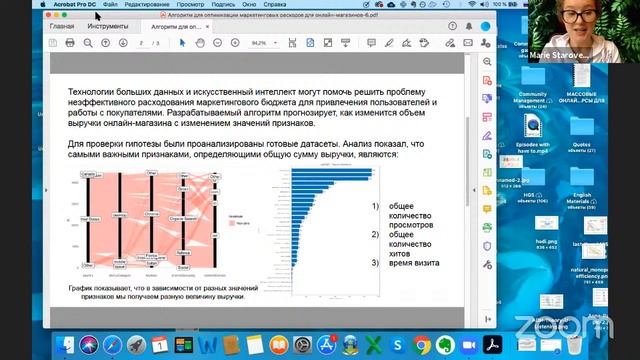Send the file by email envelope icon
640x360 pixels.
pyautogui.click(x=468, y=43)
